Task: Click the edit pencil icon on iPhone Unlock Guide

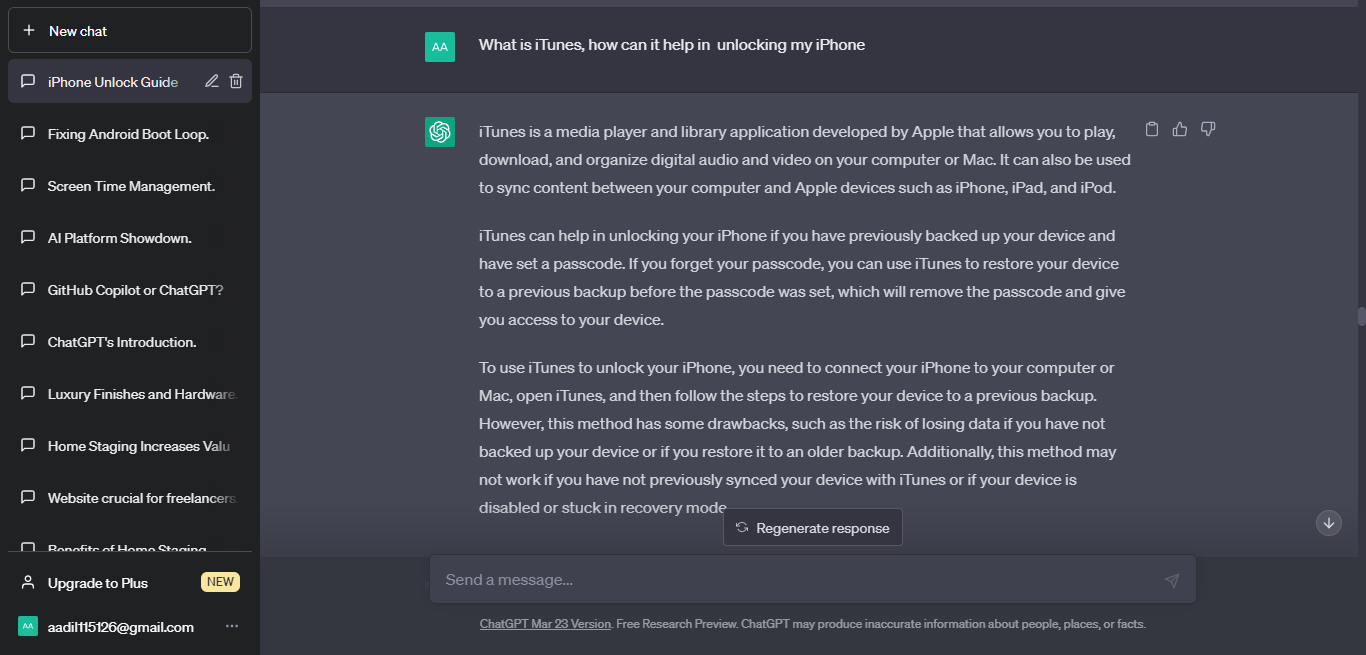Action: [212, 82]
